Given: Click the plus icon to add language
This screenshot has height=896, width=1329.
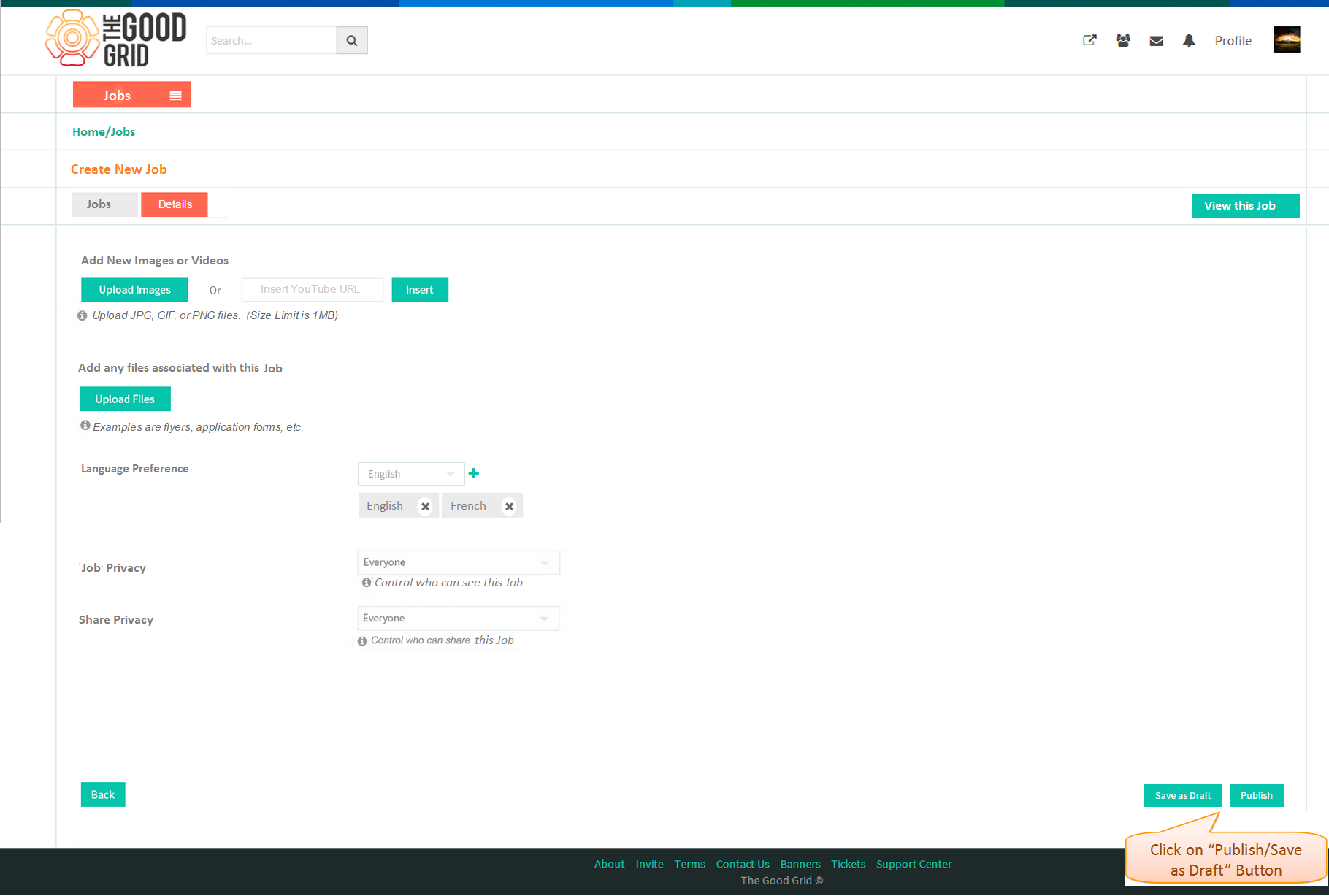Looking at the screenshot, I should 474,473.
